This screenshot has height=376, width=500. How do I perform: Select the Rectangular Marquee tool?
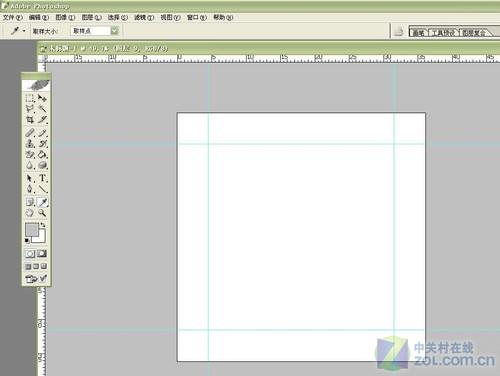pyautogui.click(x=30, y=98)
